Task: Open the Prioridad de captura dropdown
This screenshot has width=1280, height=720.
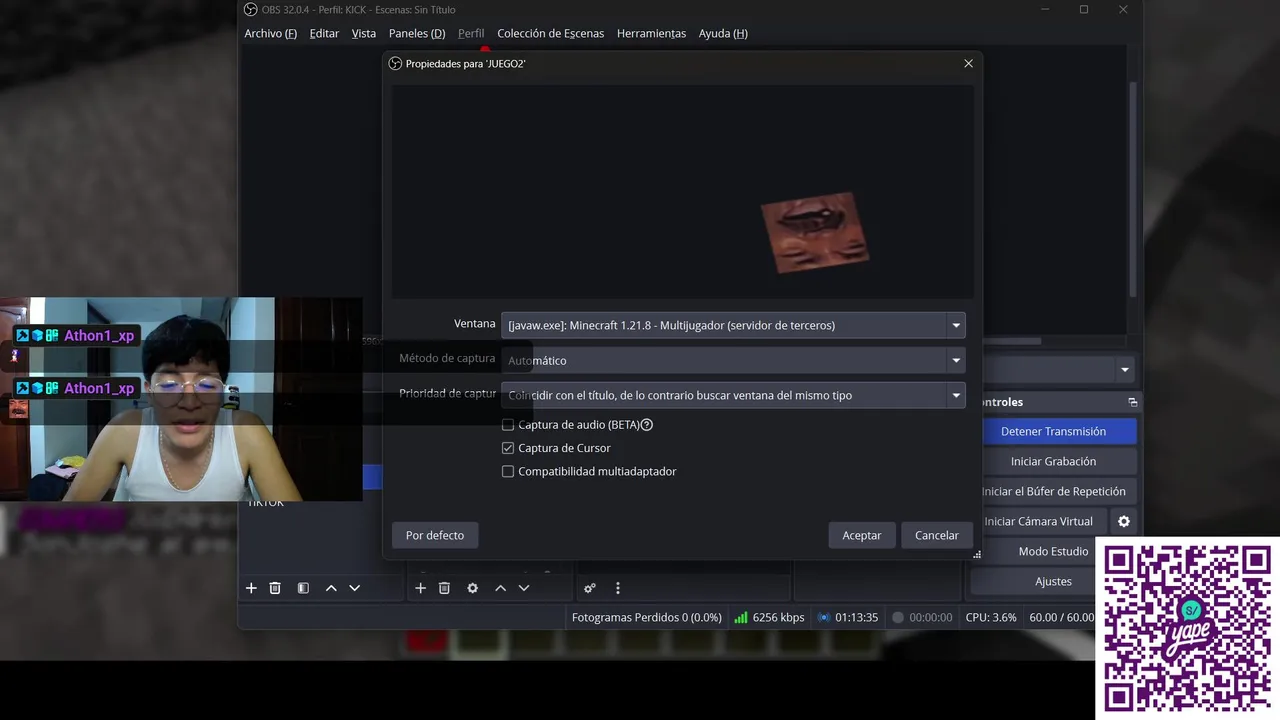Action: tap(733, 395)
